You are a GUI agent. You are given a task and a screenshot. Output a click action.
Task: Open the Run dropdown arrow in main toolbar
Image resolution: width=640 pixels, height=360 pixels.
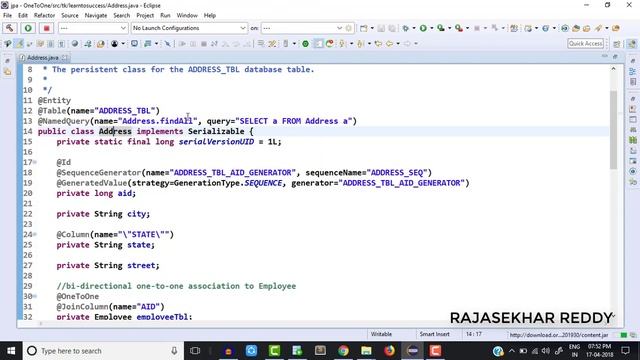[432, 28]
